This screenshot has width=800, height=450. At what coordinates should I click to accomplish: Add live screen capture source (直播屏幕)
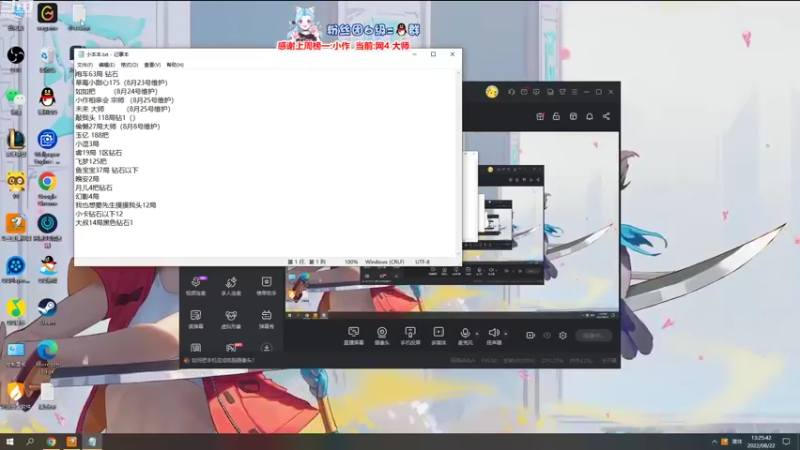coord(354,336)
